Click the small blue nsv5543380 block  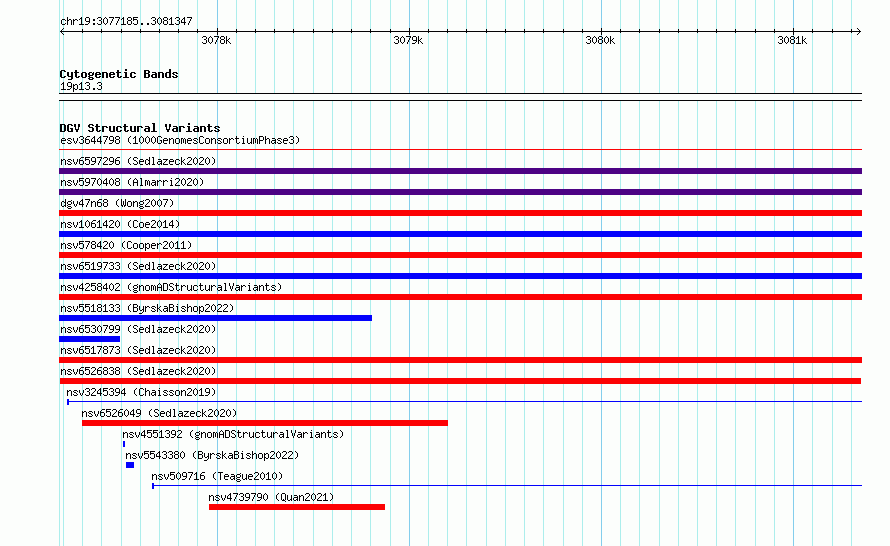(130, 465)
